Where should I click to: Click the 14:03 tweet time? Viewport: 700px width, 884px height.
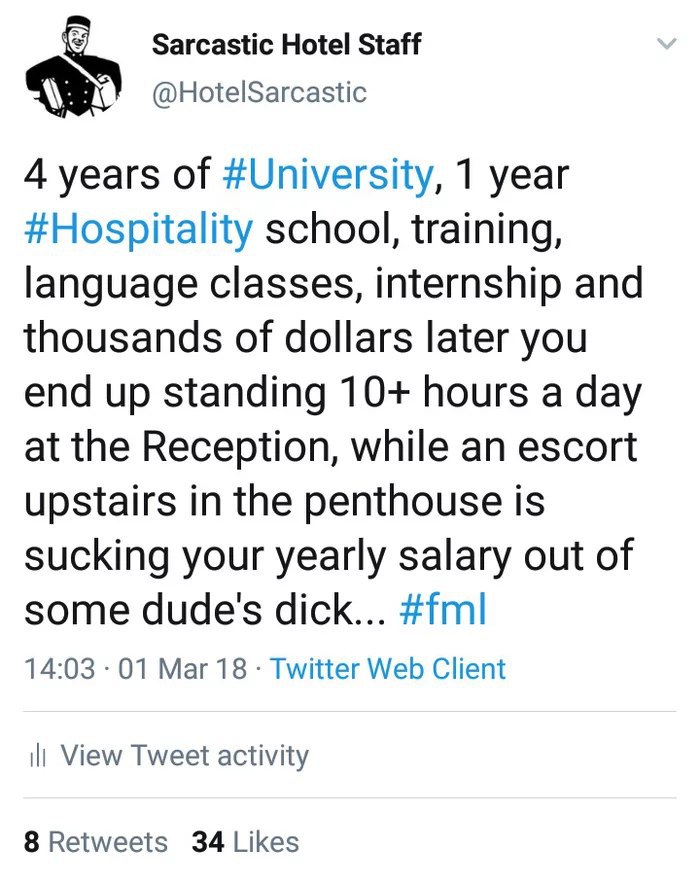58,668
